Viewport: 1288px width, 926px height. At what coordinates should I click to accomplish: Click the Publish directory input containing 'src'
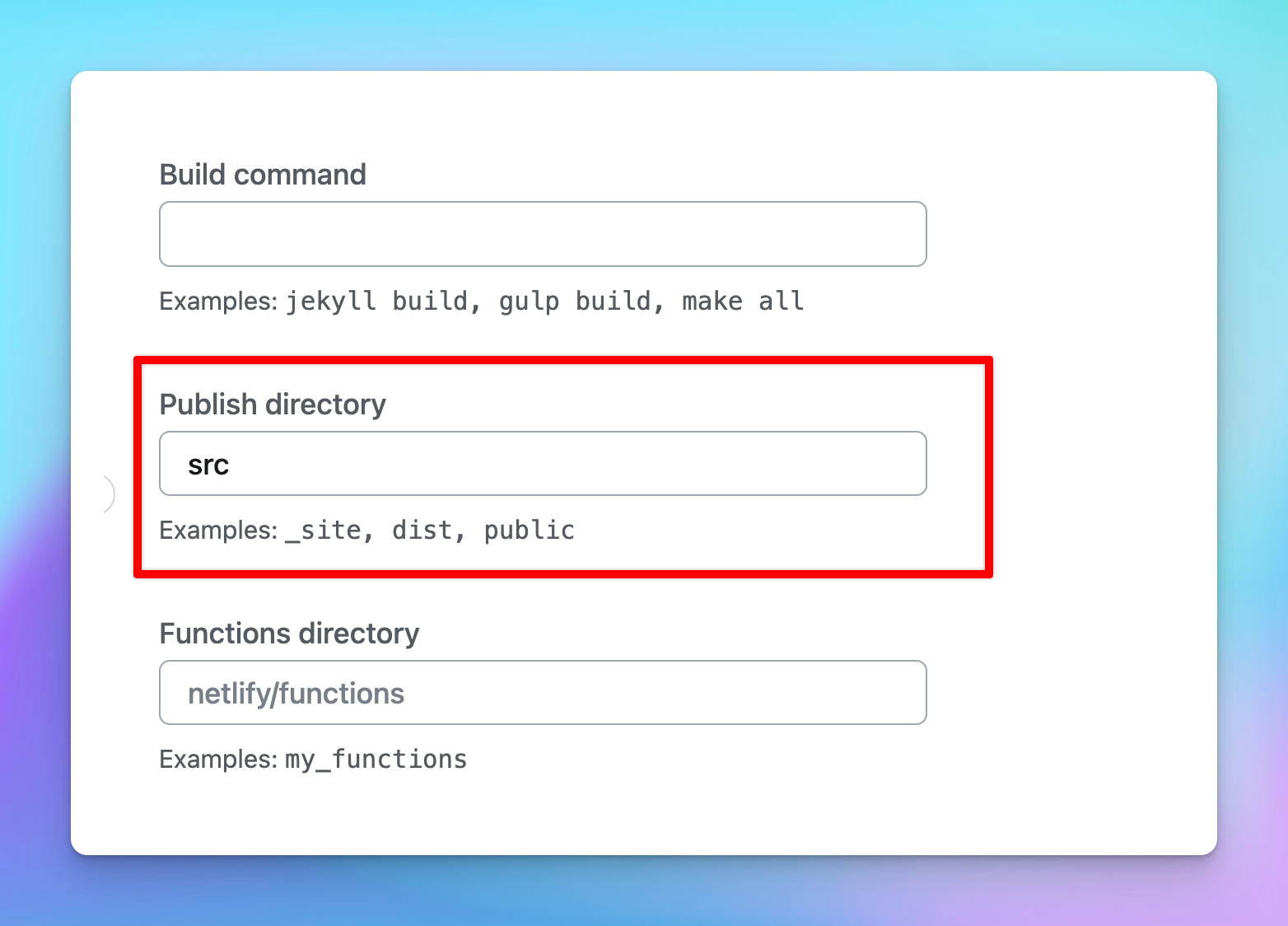point(543,463)
